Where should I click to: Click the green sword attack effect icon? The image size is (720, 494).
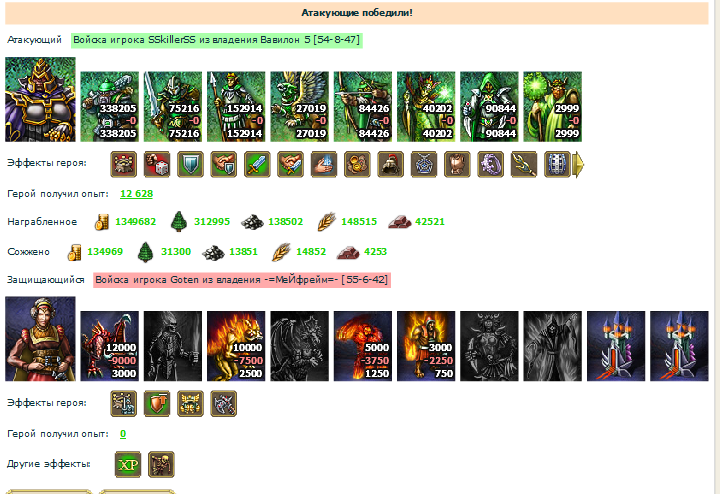click(x=257, y=164)
